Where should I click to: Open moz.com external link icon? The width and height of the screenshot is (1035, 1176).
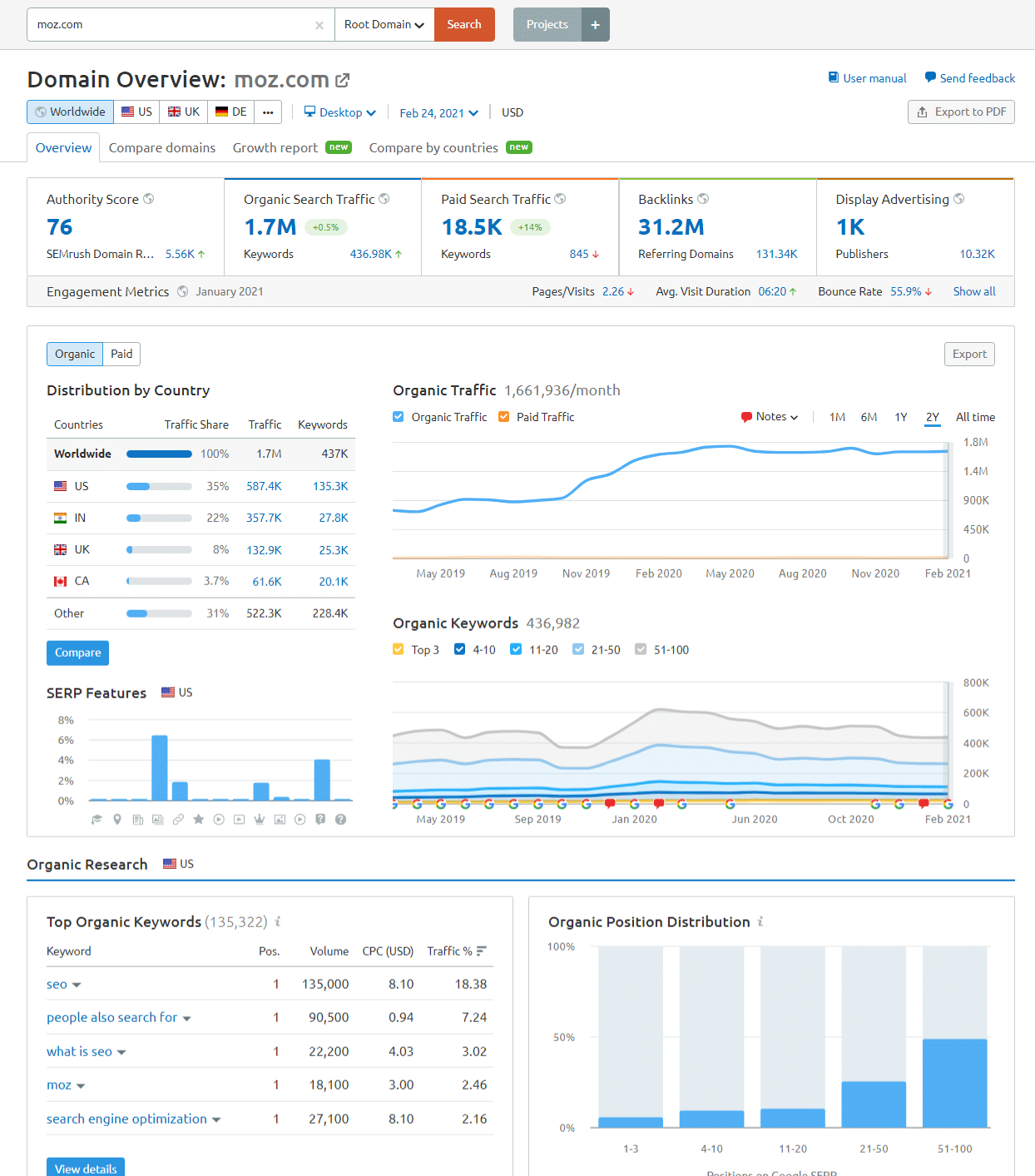tap(342, 80)
